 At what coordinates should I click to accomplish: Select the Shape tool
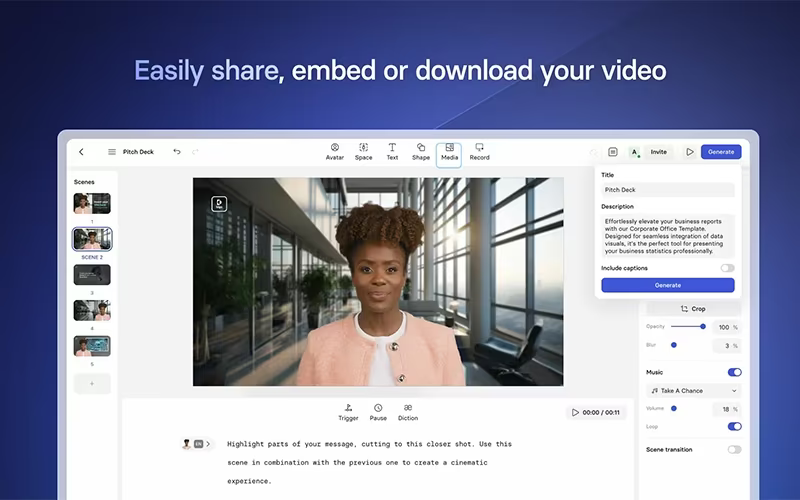[421, 152]
